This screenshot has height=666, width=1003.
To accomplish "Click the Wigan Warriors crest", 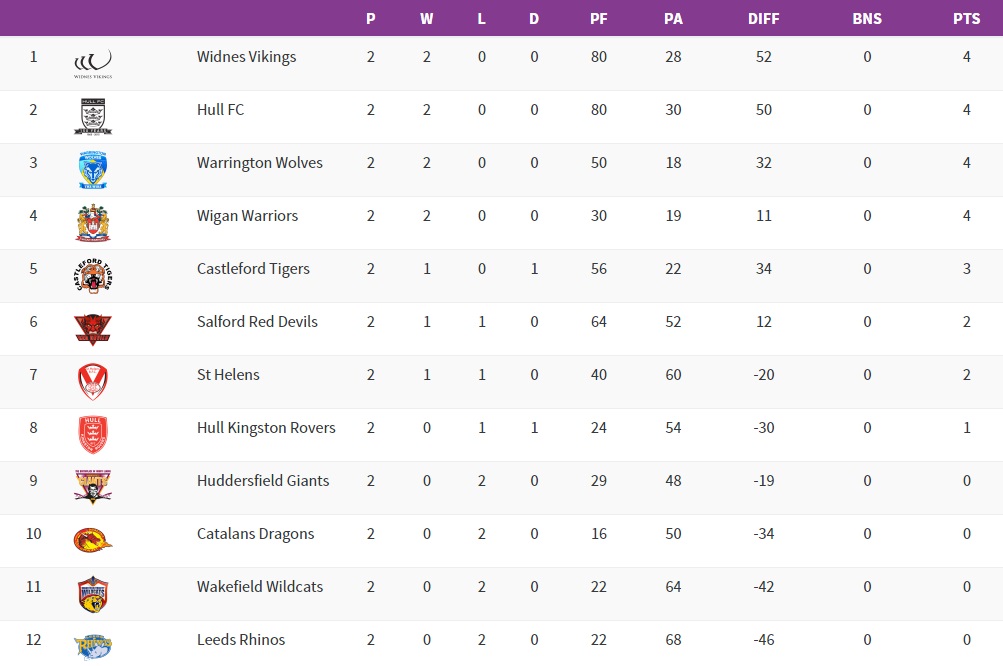I will point(93,223).
